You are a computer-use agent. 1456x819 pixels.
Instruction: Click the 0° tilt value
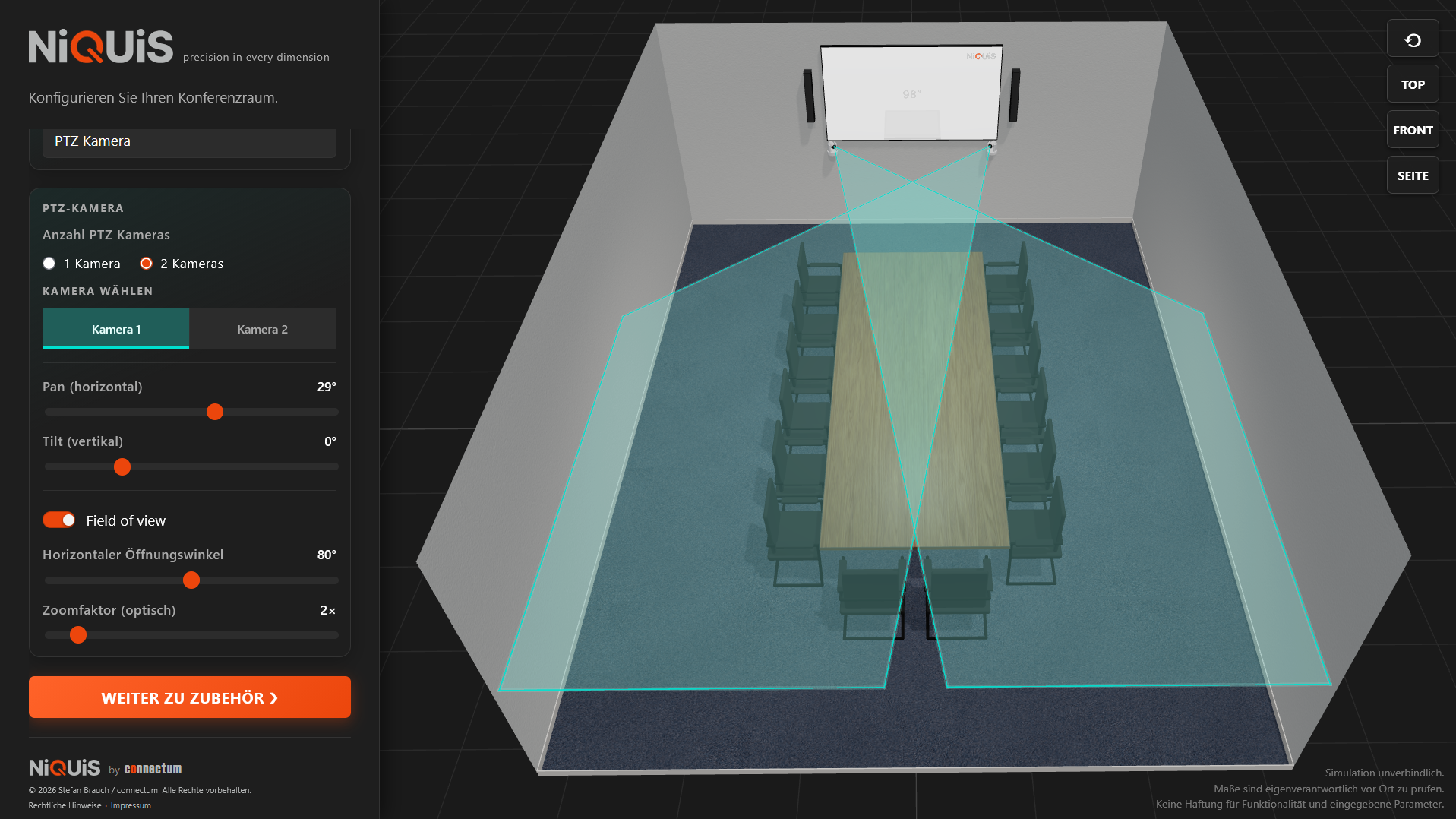click(x=330, y=441)
